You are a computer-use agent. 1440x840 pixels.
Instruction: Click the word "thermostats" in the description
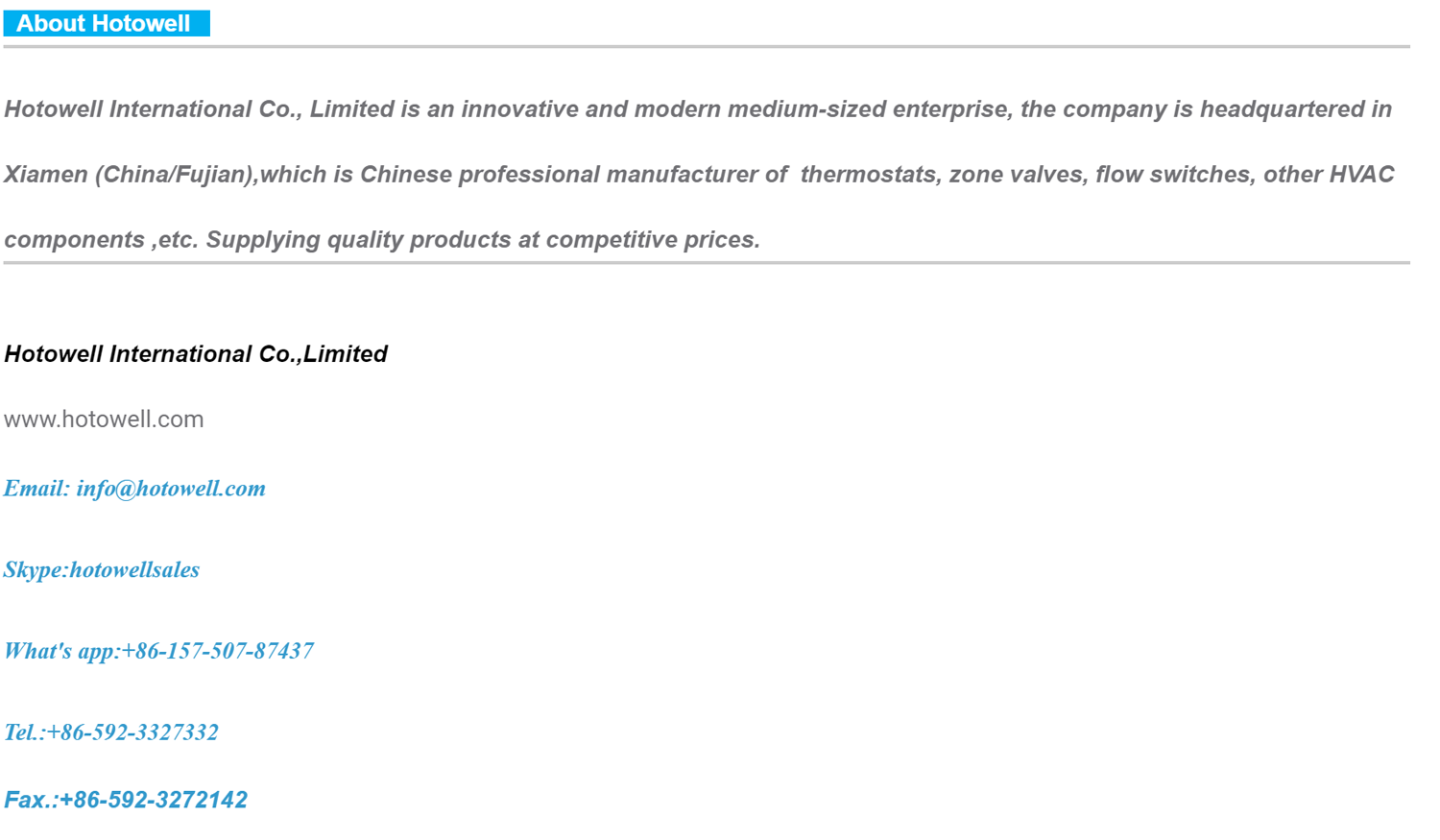[x=868, y=175]
